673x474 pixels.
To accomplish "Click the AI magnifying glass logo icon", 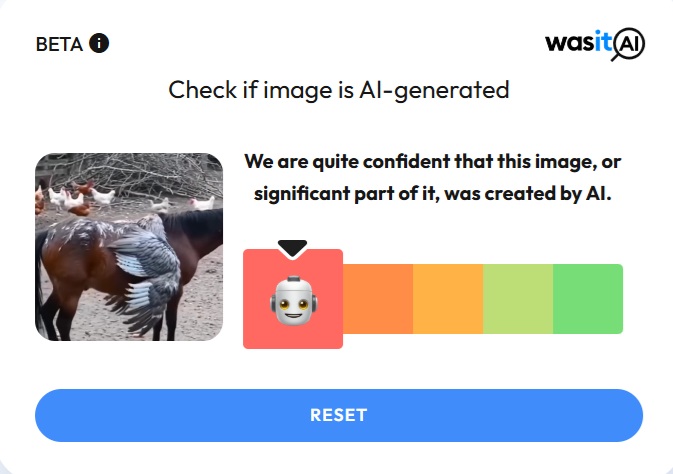I will coord(628,44).
